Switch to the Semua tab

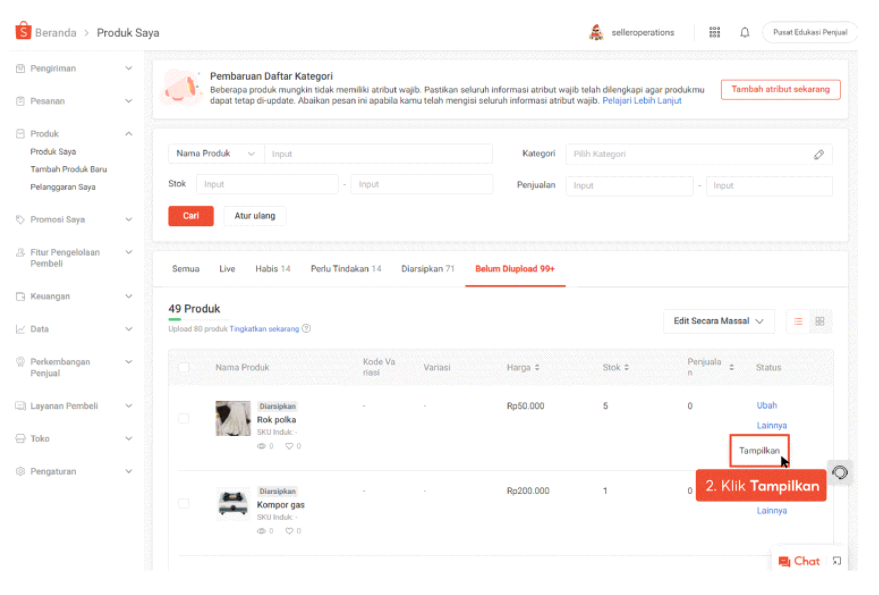(186, 269)
